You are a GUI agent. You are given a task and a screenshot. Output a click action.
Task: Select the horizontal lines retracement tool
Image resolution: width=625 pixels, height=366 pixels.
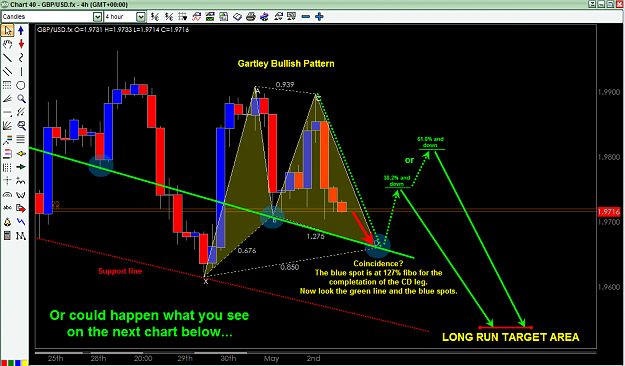tap(21, 140)
